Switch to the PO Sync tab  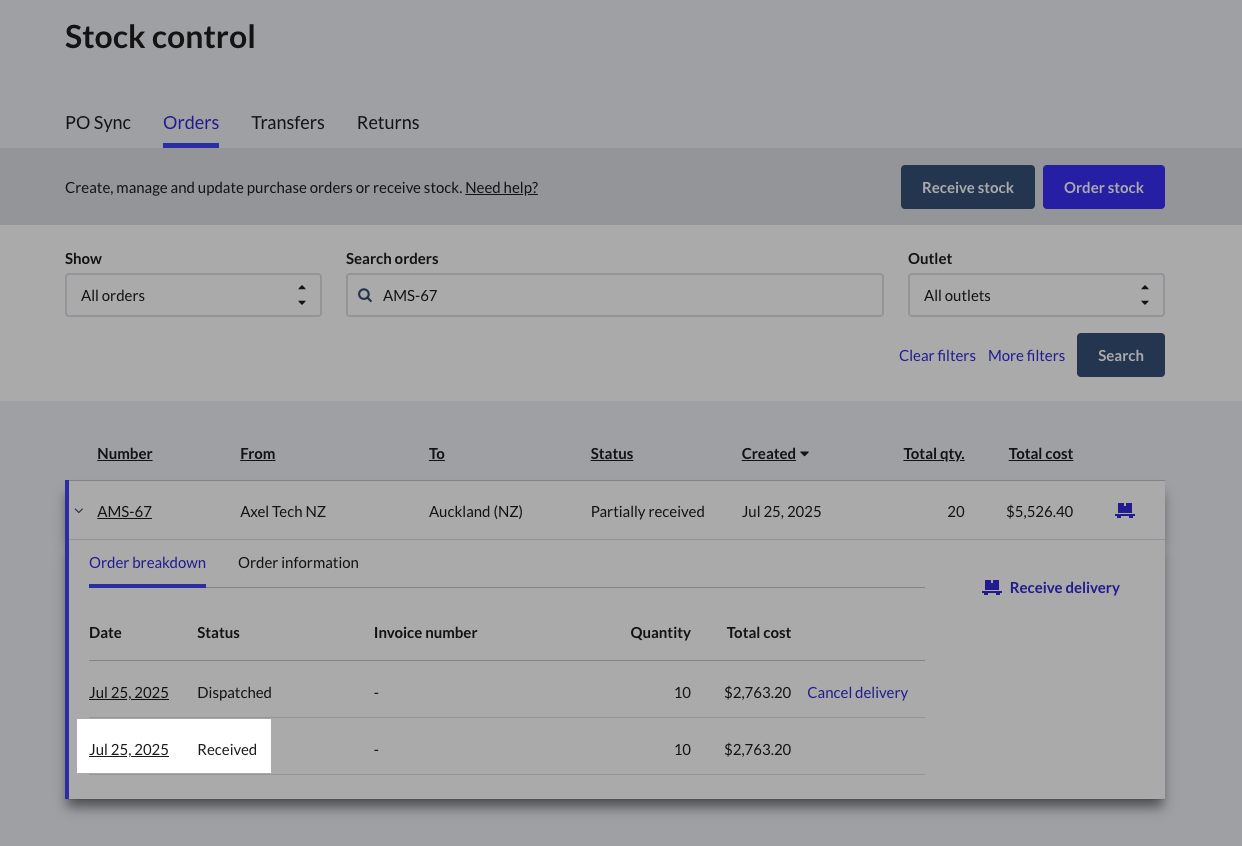point(98,123)
